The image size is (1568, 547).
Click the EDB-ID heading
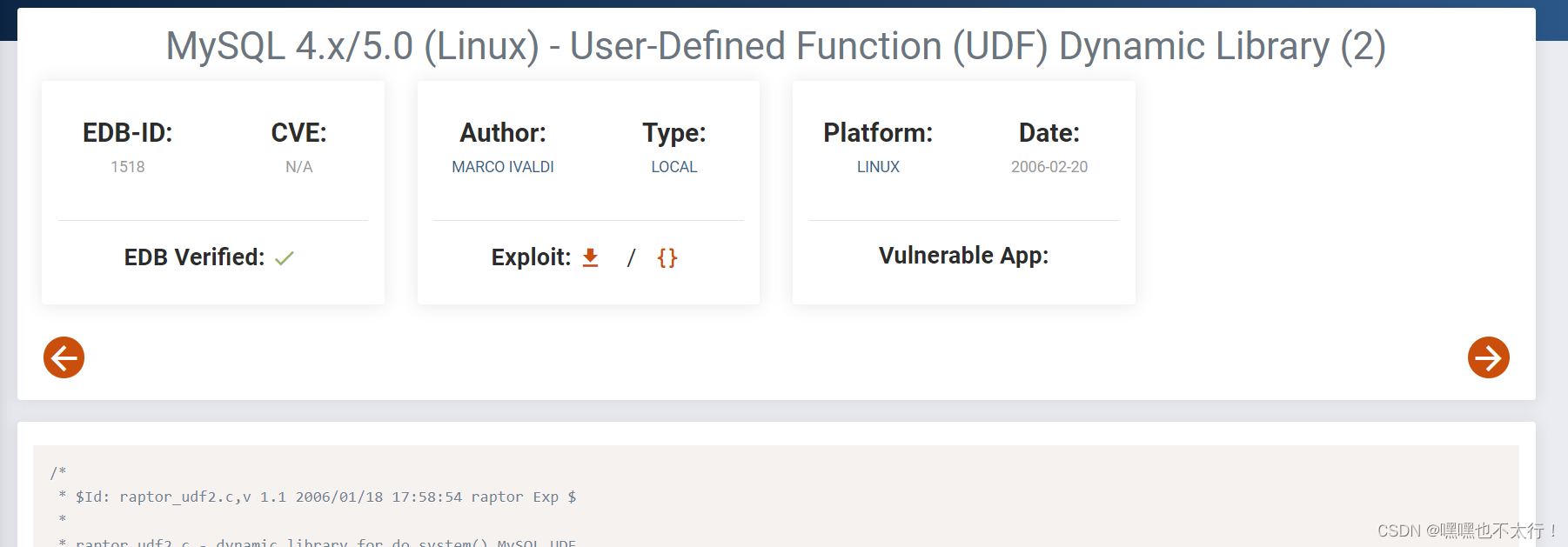(x=128, y=133)
